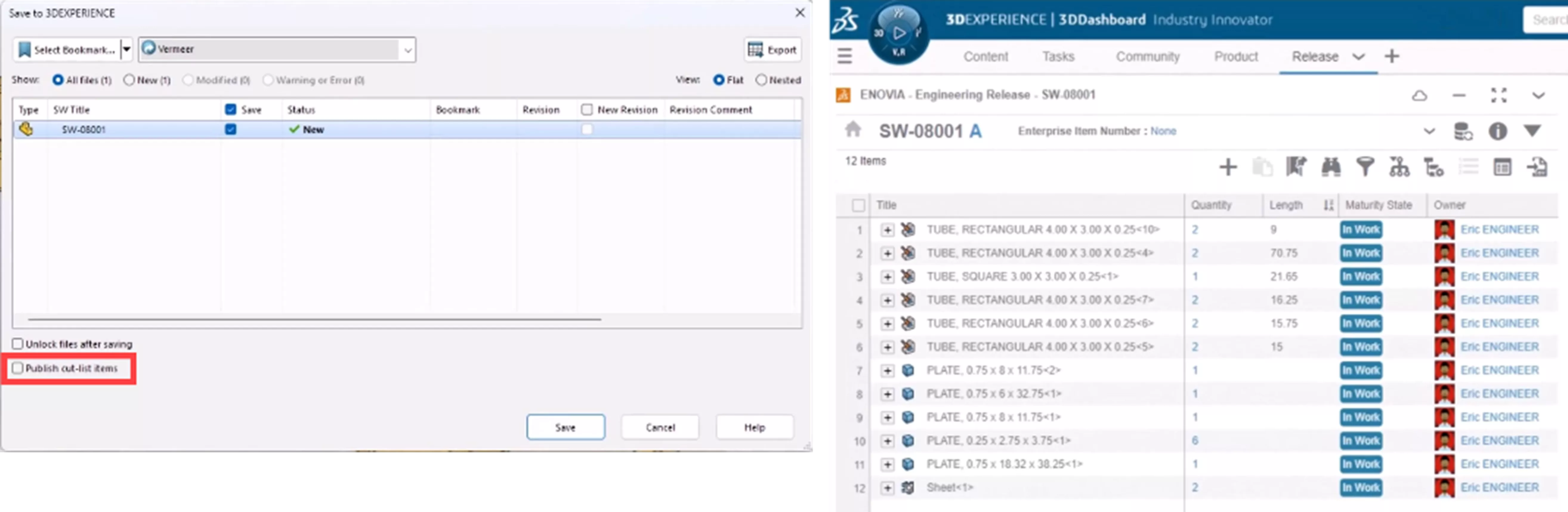
Task: Switch to the Community tab
Action: pyautogui.click(x=1147, y=57)
